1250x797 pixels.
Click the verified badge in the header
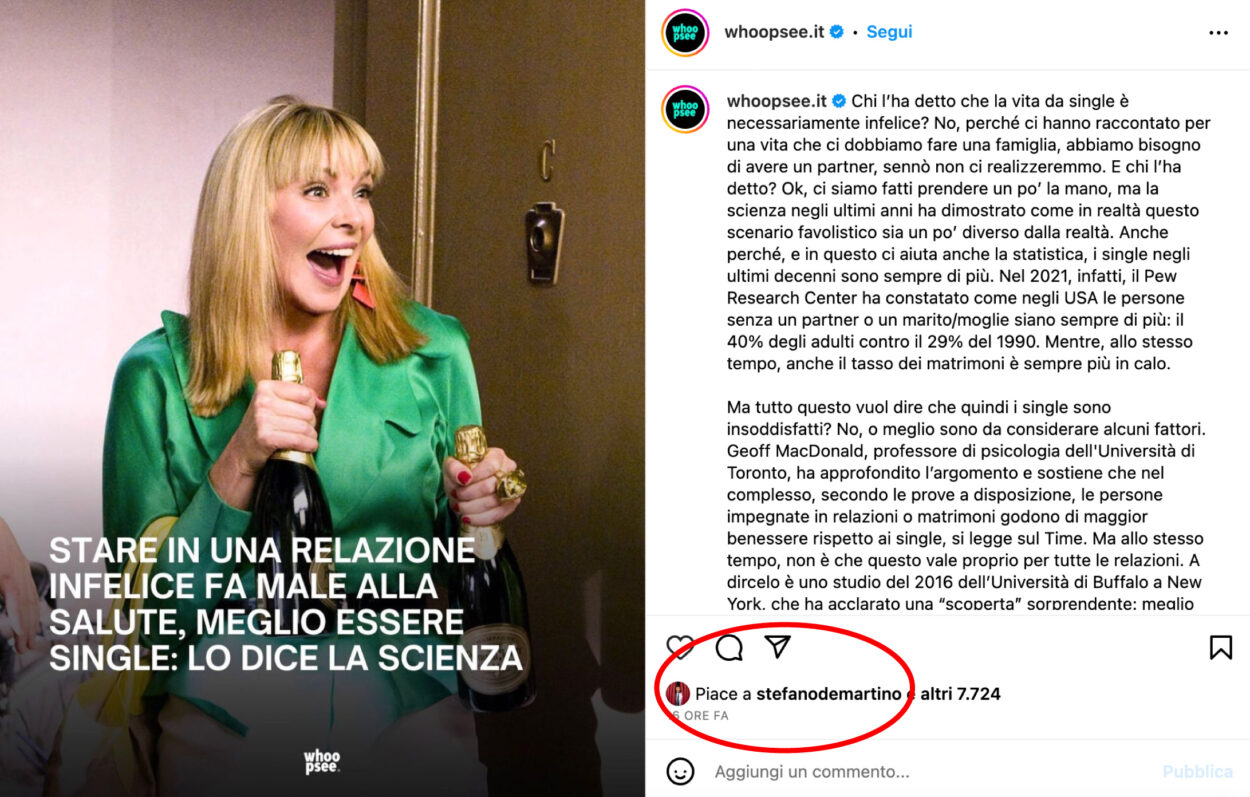click(x=837, y=32)
